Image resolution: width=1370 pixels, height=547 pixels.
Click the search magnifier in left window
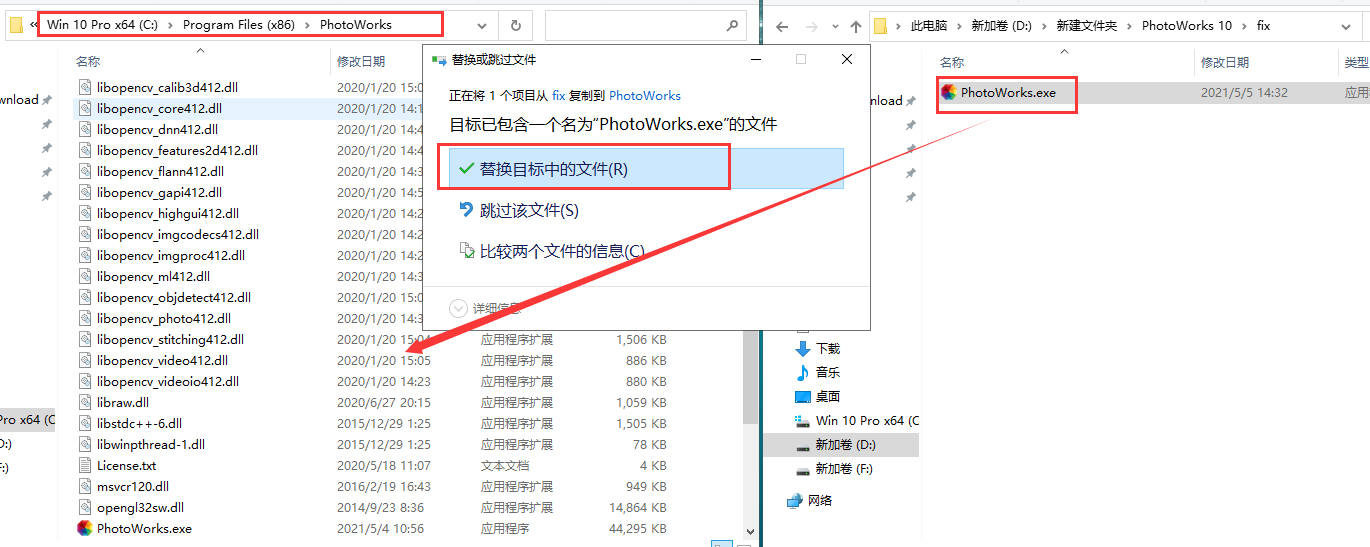[733, 25]
